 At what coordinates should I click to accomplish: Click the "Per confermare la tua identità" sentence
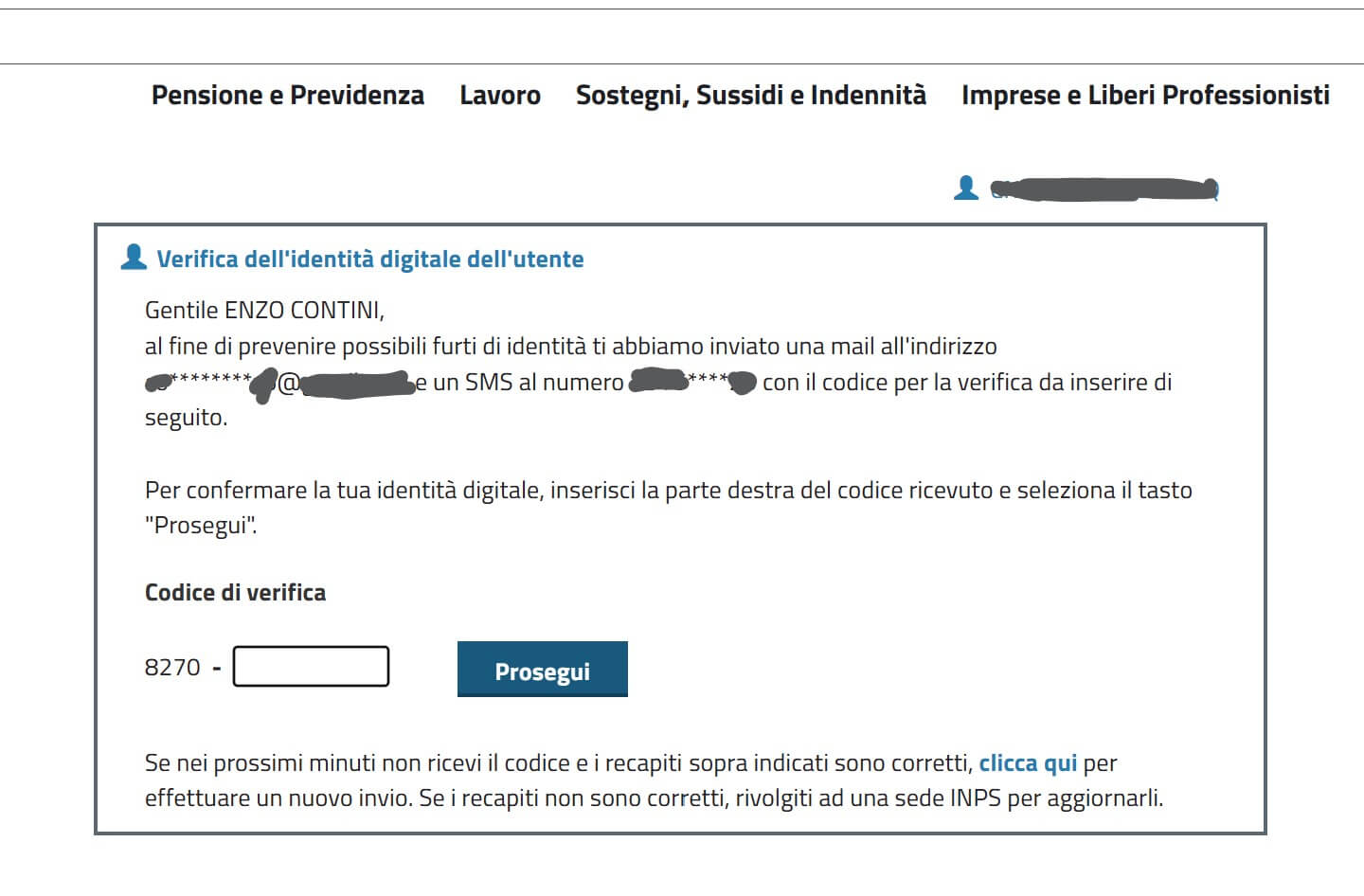point(345,491)
